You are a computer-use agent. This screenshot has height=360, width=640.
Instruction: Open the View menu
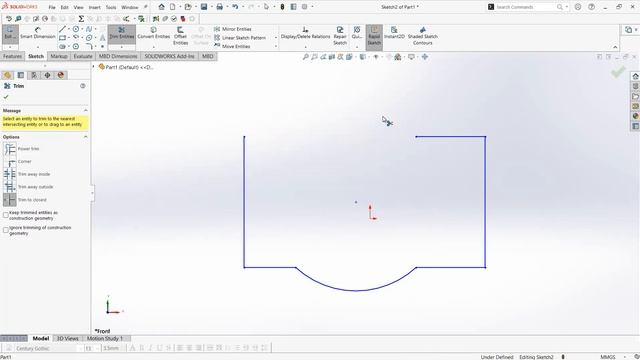pos(78,7)
